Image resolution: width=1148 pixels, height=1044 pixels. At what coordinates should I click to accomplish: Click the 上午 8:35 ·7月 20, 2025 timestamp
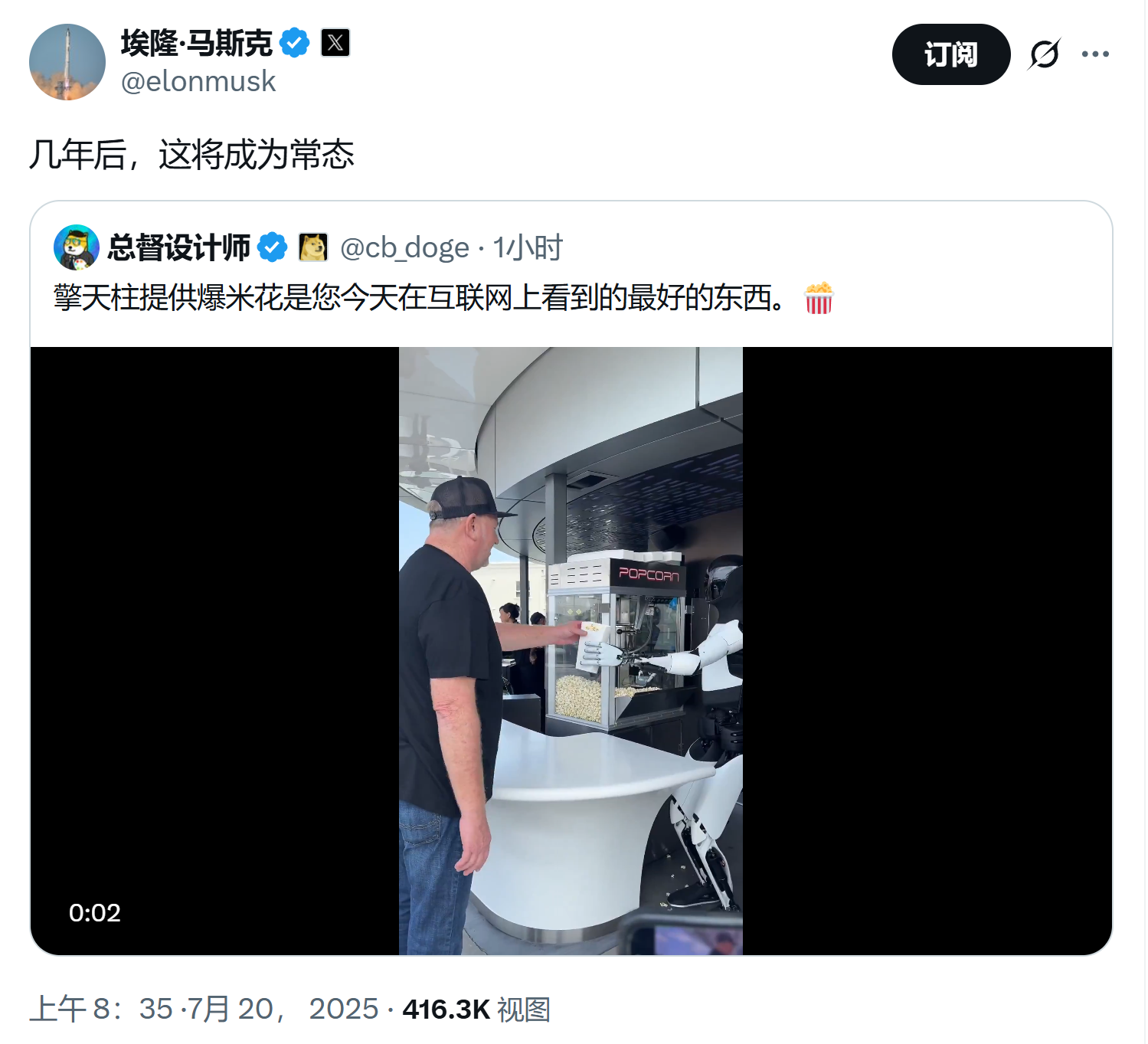pyautogui.click(x=204, y=1010)
